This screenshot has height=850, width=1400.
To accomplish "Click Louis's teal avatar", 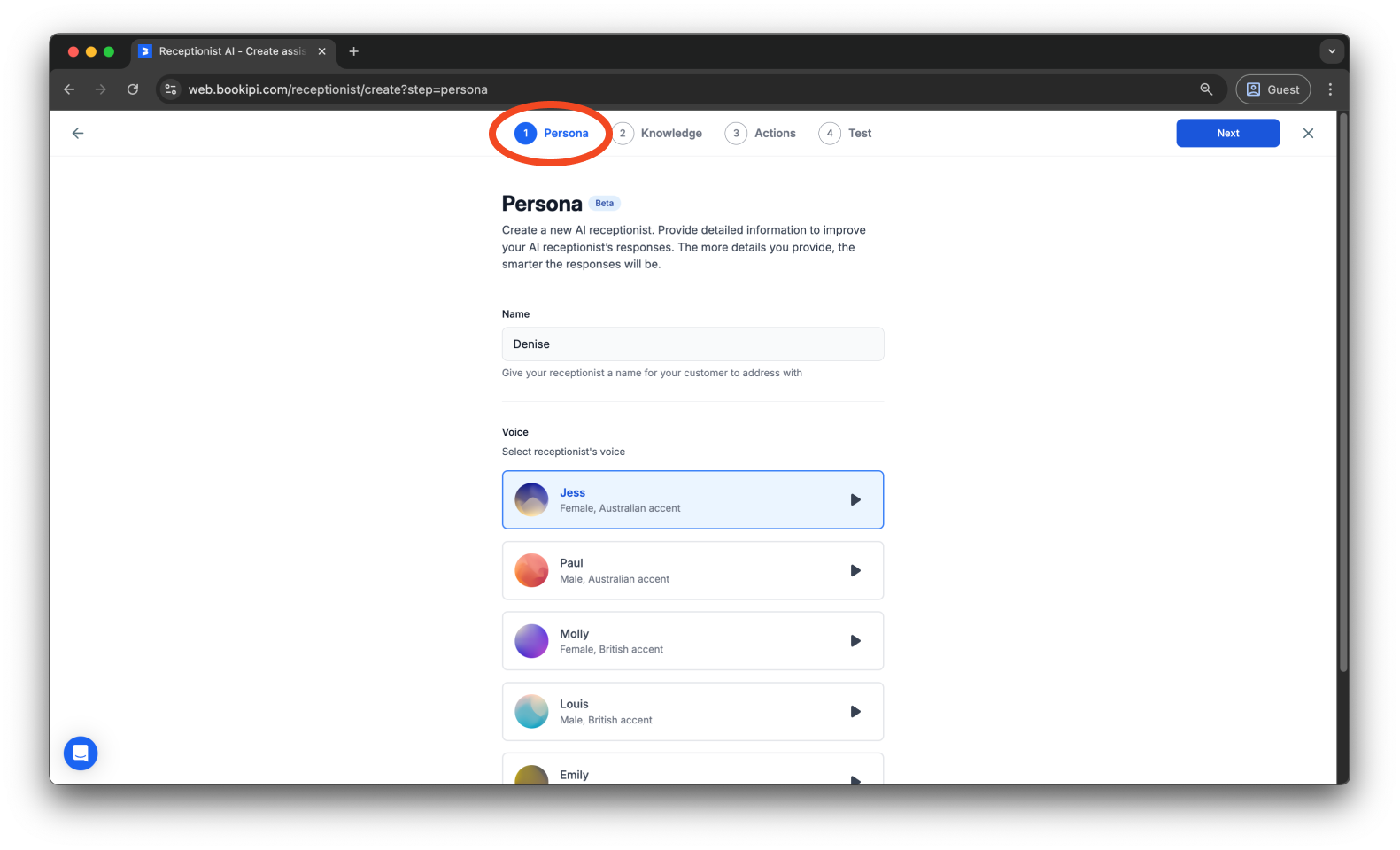I will coord(531,712).
